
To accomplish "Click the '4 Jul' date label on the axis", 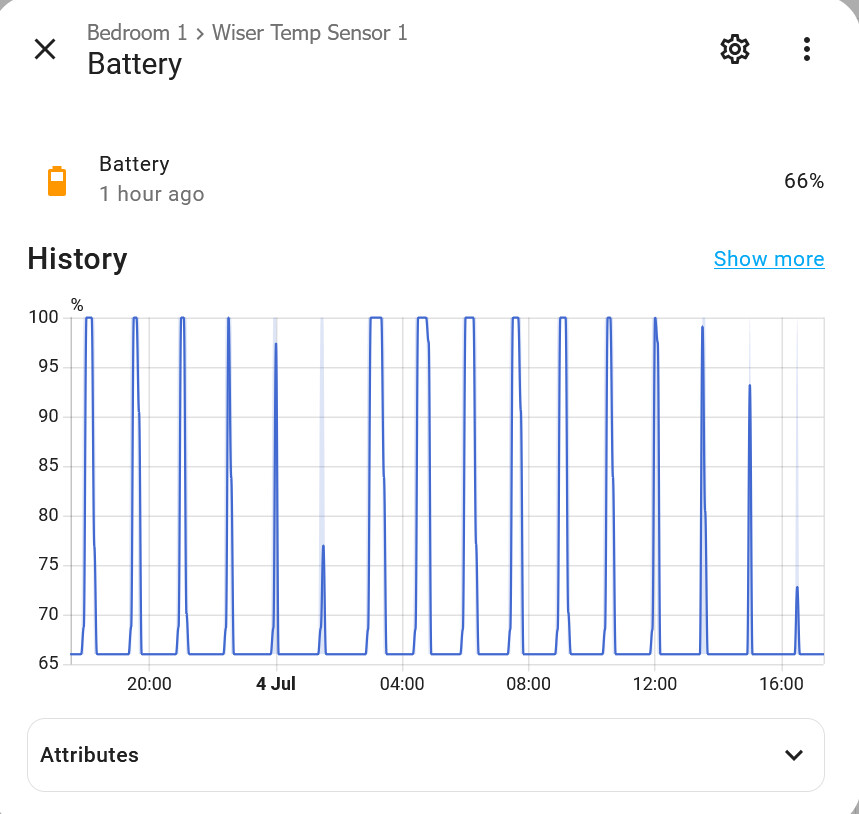I will coord(276,684).
